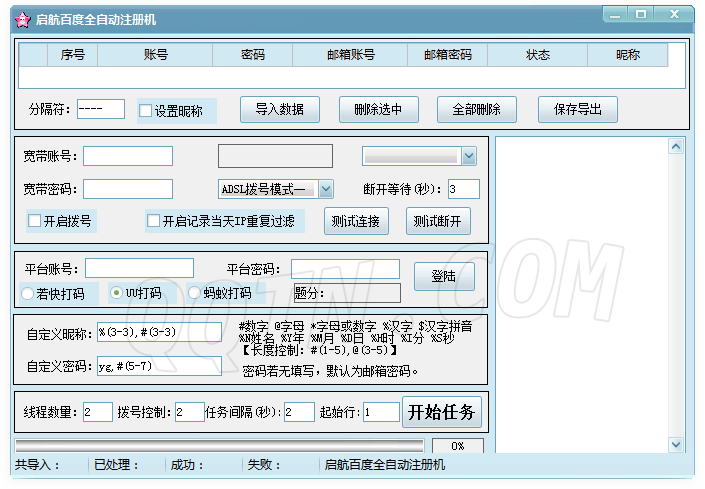Start the task with 开始任务 button
Viewport: 705px width, 489px height.
click(x=441, y=411)
